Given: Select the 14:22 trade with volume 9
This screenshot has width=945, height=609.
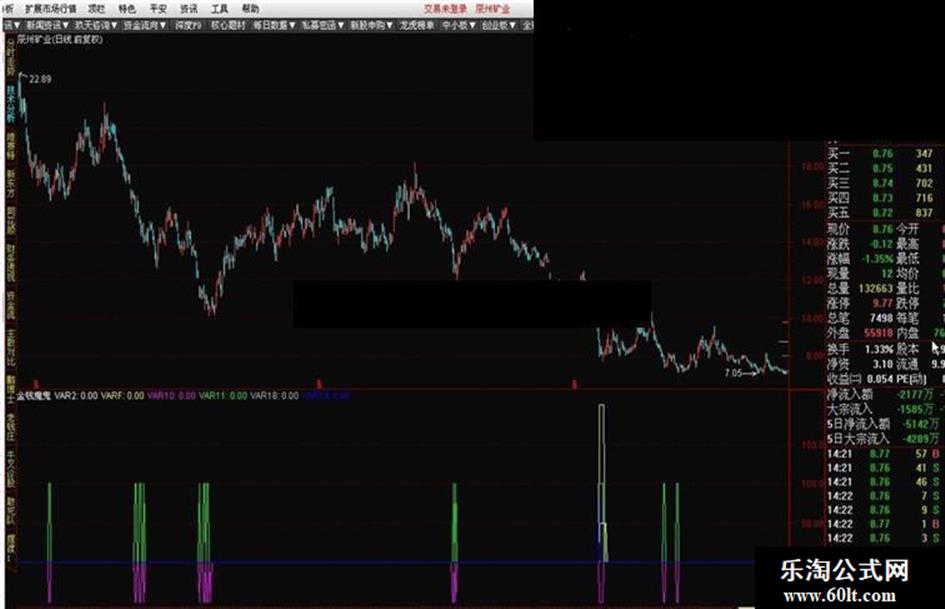Looking at the screenshot, I should (x=883, y=510).
